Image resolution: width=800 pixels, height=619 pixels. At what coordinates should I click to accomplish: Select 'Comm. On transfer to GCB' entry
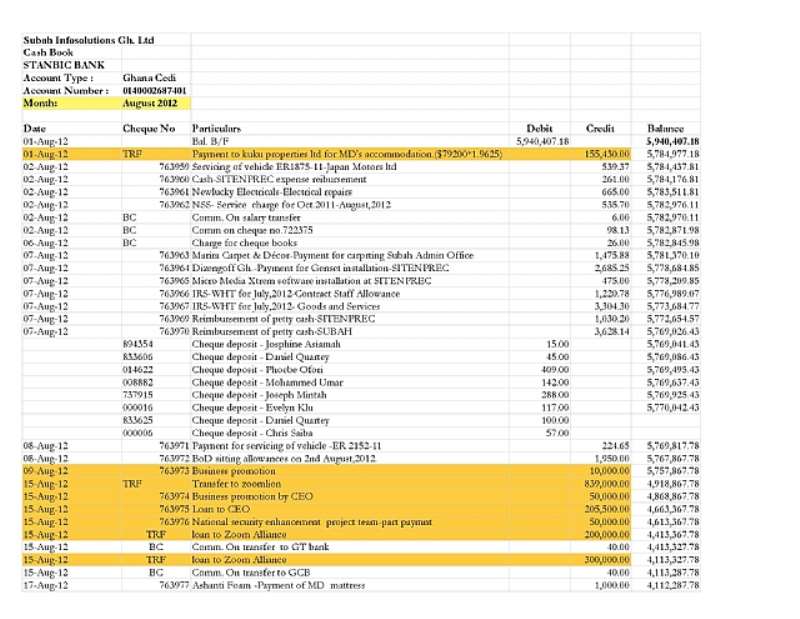point(251,573)
